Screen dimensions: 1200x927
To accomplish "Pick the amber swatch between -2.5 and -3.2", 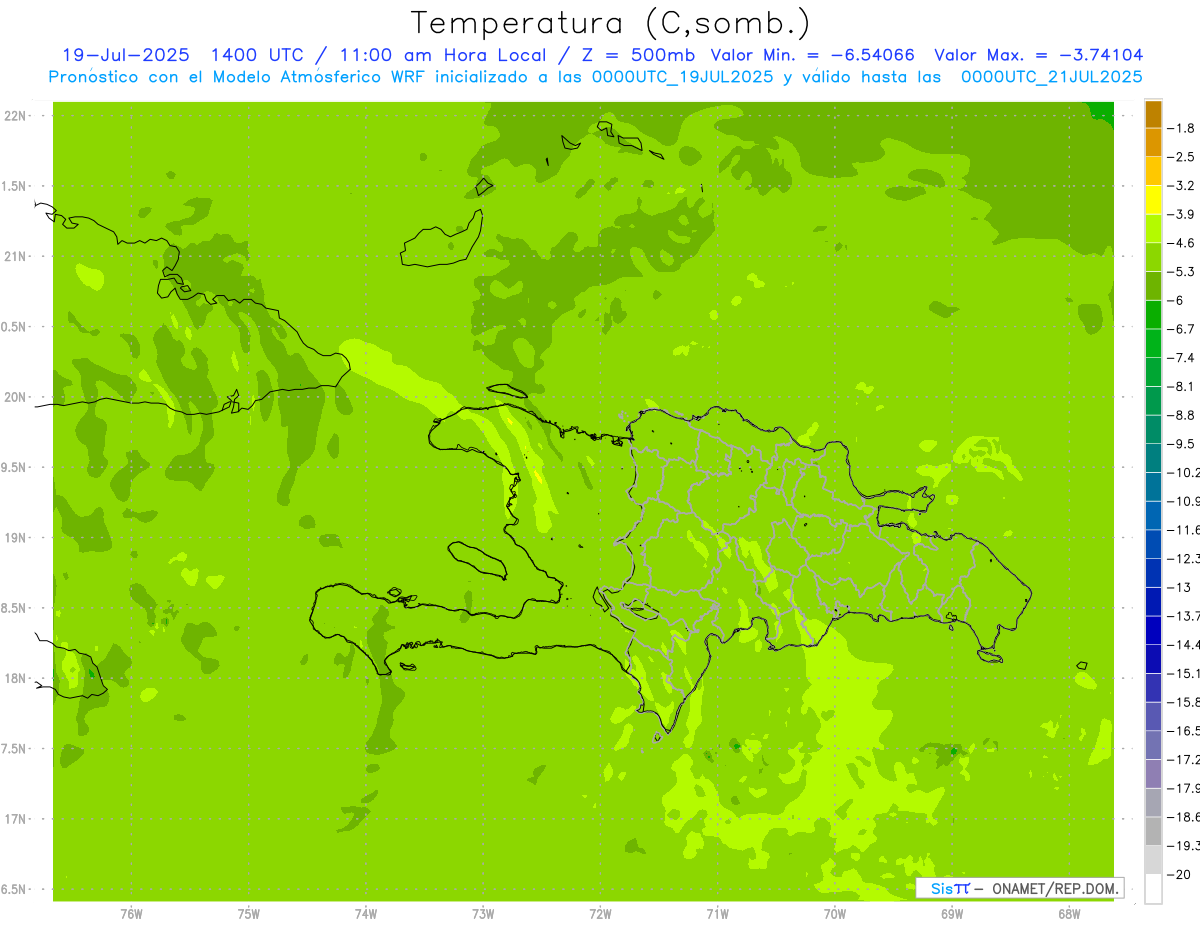I will 1153,171.
